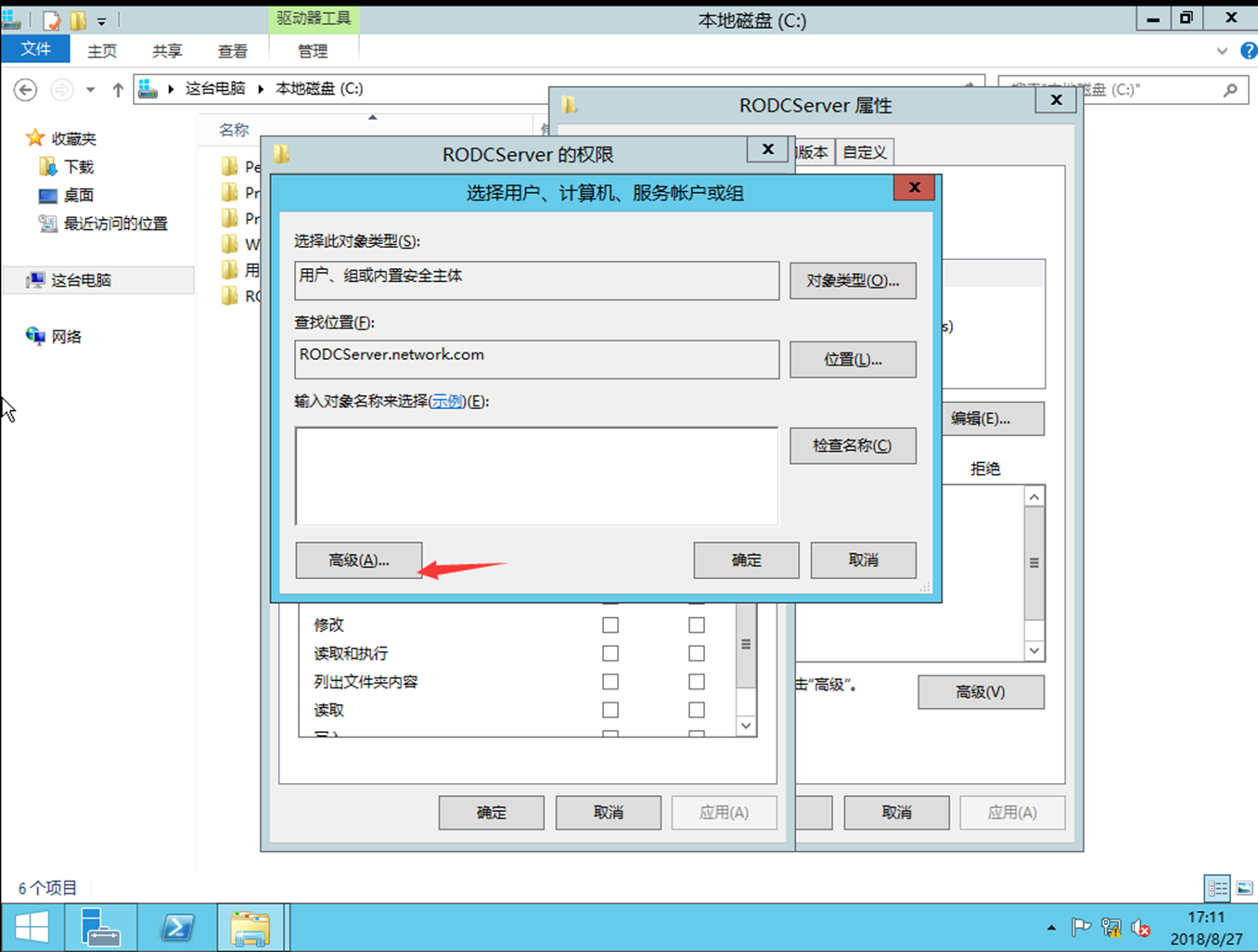Screen dimensions: 1258x952
Task: Click 取消 in RODCServer 的权限 dialog
Action: (x=609, y=813)
